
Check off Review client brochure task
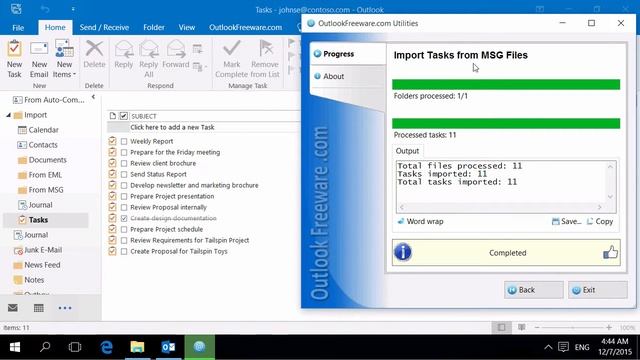click(x=124, y=163)
